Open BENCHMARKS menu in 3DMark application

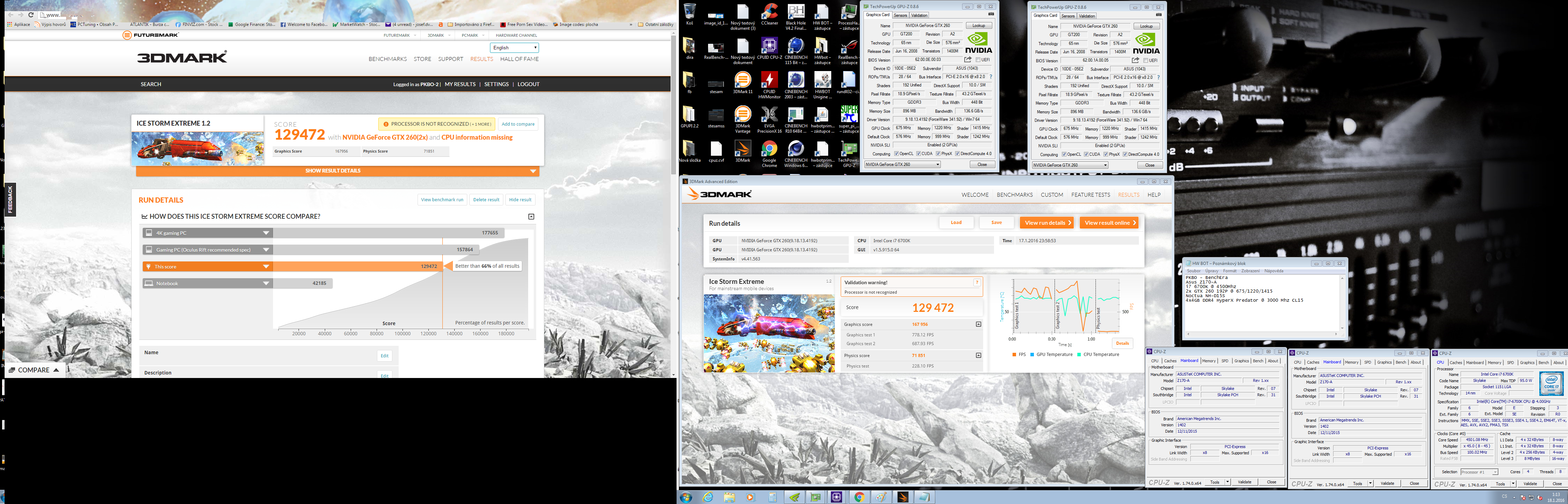coord(1015,195)
